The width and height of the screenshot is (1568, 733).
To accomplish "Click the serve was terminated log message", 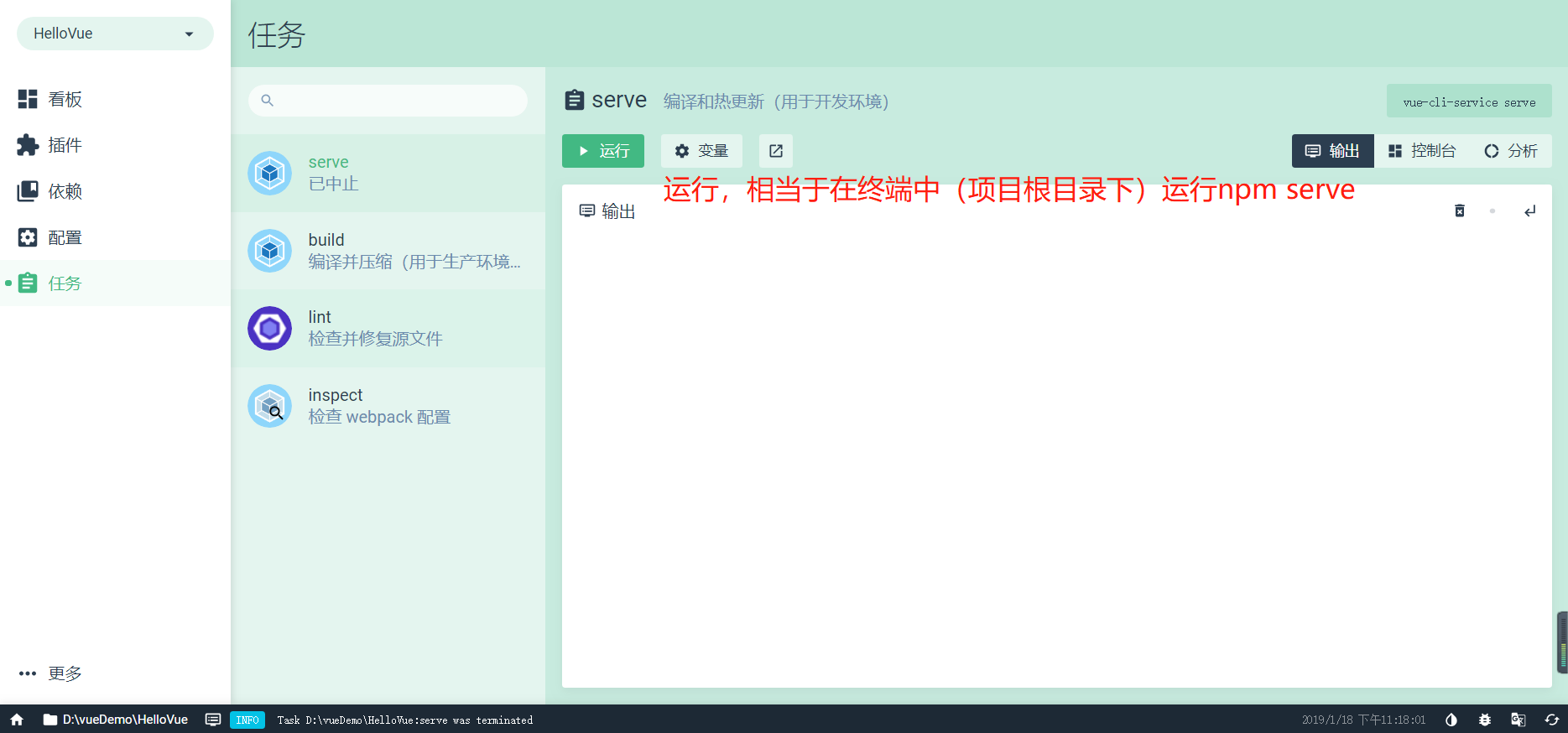I will pos(404,720).
